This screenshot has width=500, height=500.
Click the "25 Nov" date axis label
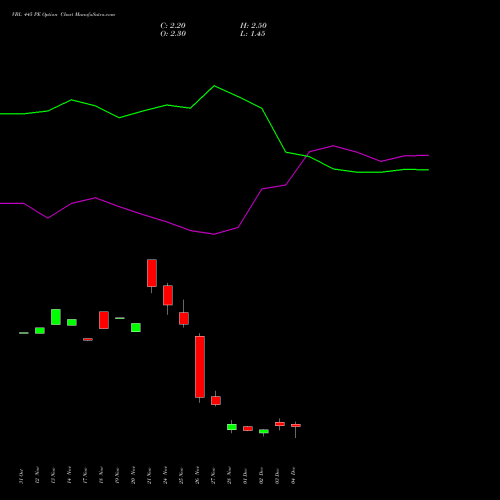(181, 475)
